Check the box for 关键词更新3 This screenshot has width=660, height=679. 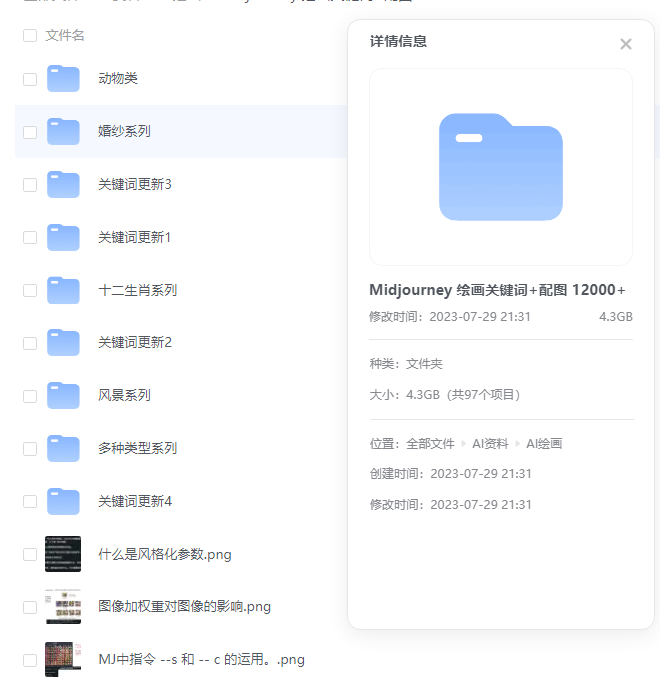[30, 185]
